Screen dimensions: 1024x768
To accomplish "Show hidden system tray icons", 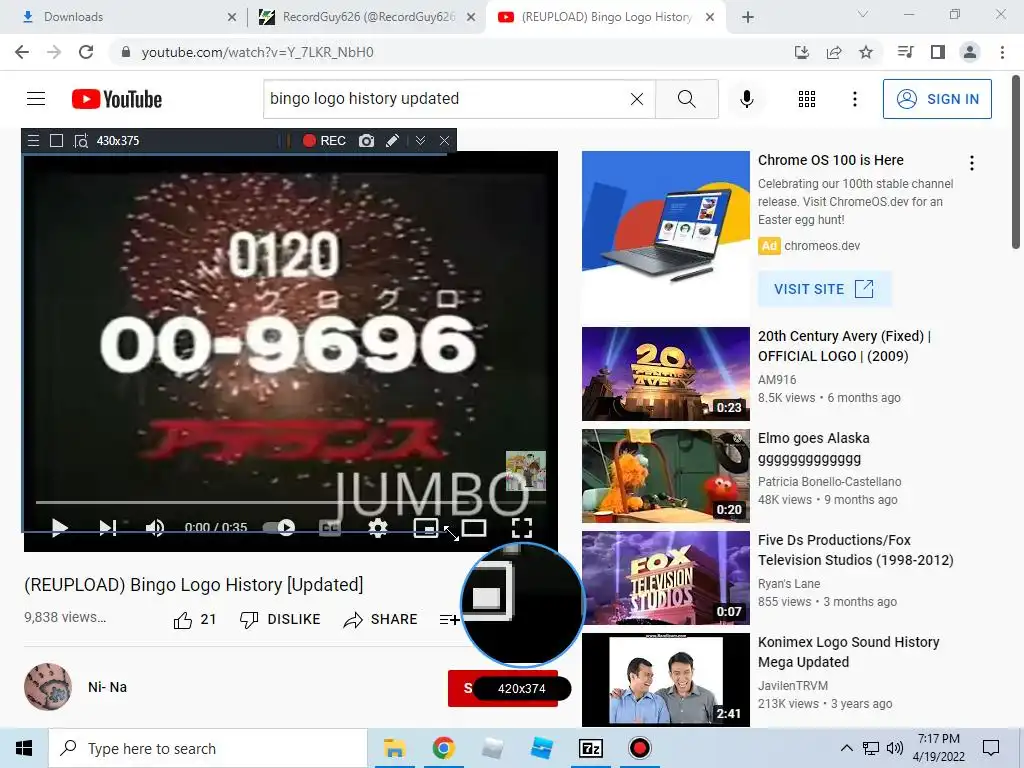I will [846, 748].
